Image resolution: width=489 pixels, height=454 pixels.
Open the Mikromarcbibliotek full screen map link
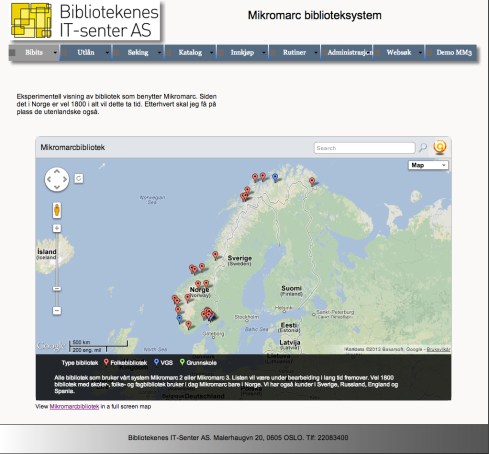(74, 407)
